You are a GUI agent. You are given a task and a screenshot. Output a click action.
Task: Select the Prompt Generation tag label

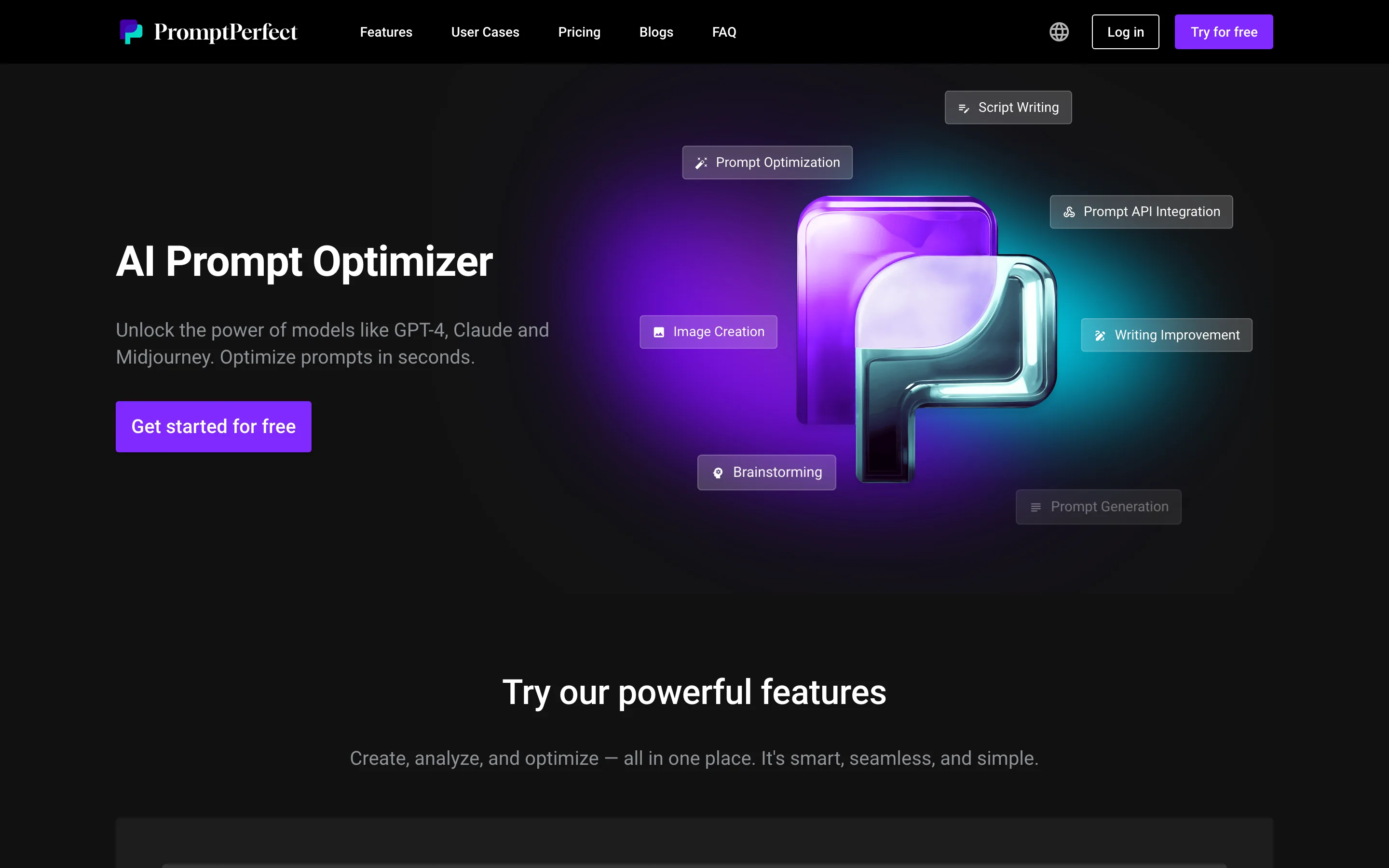pyautogui.click(x=1109, y=507)
